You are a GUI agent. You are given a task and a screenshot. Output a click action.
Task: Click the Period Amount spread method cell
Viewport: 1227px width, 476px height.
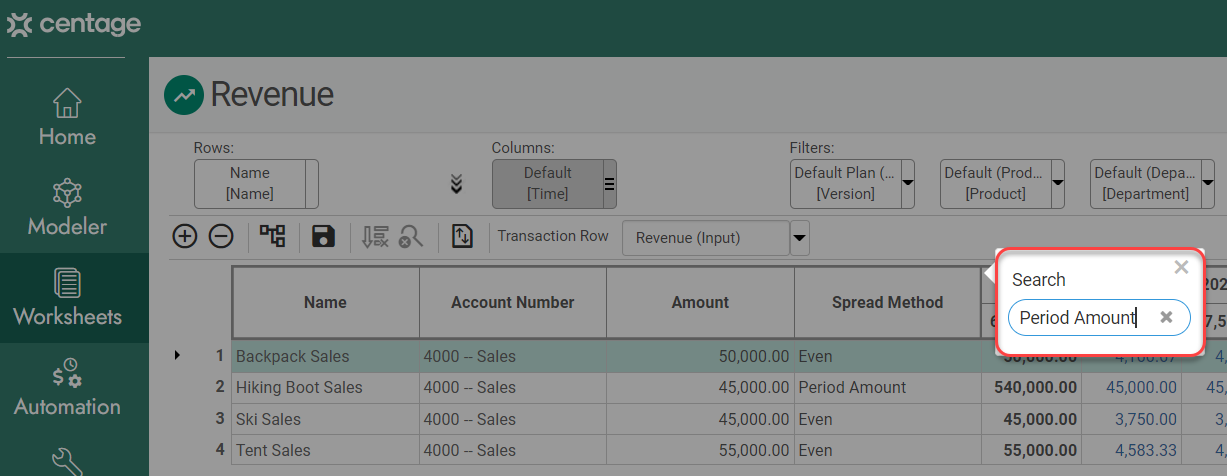click(887, 387)
